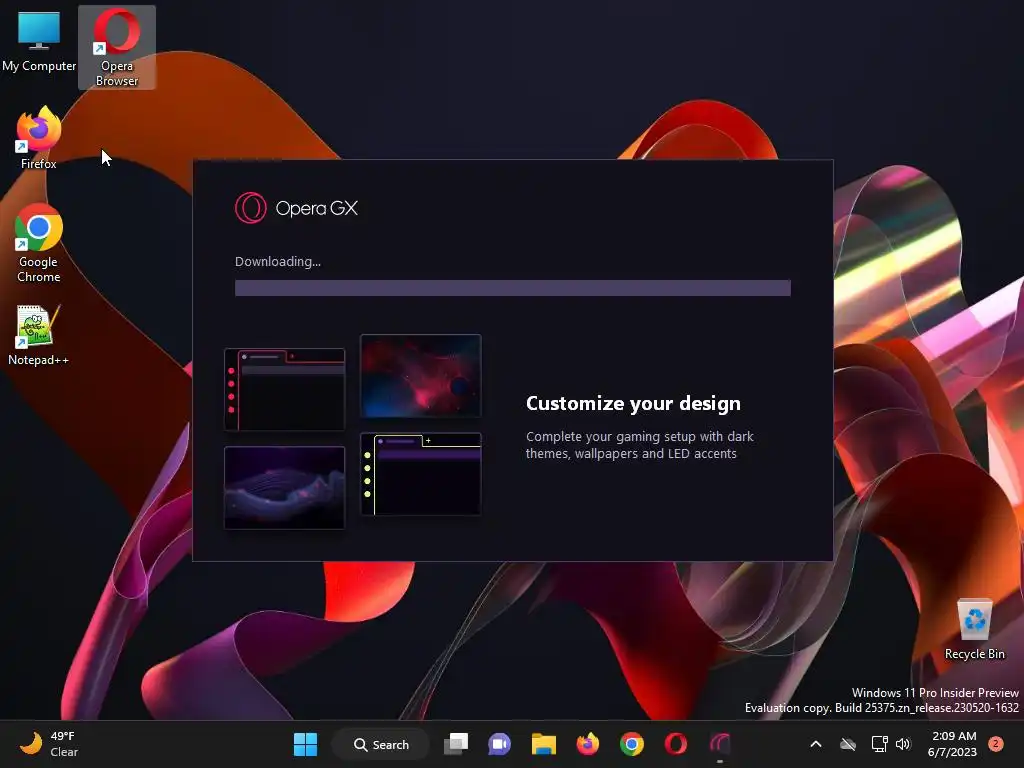Select the Notepad++ desktop shortcut
This screenshot has height=768, width=1024.
tap(38, 335)
